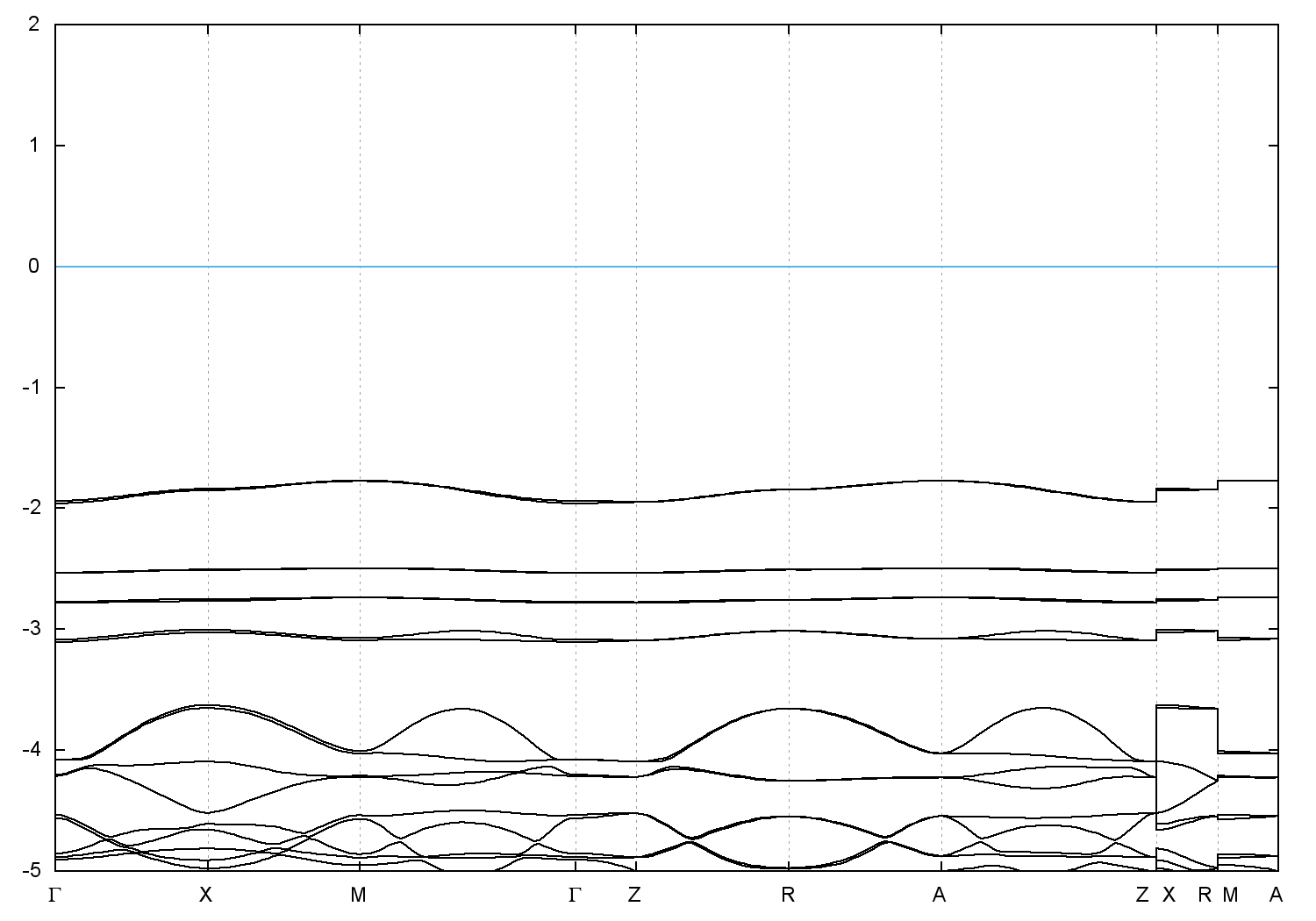Screen dimensions: 1316x921
Task: Click the y-axis tick label -5
Action: [x=32, y=870]
